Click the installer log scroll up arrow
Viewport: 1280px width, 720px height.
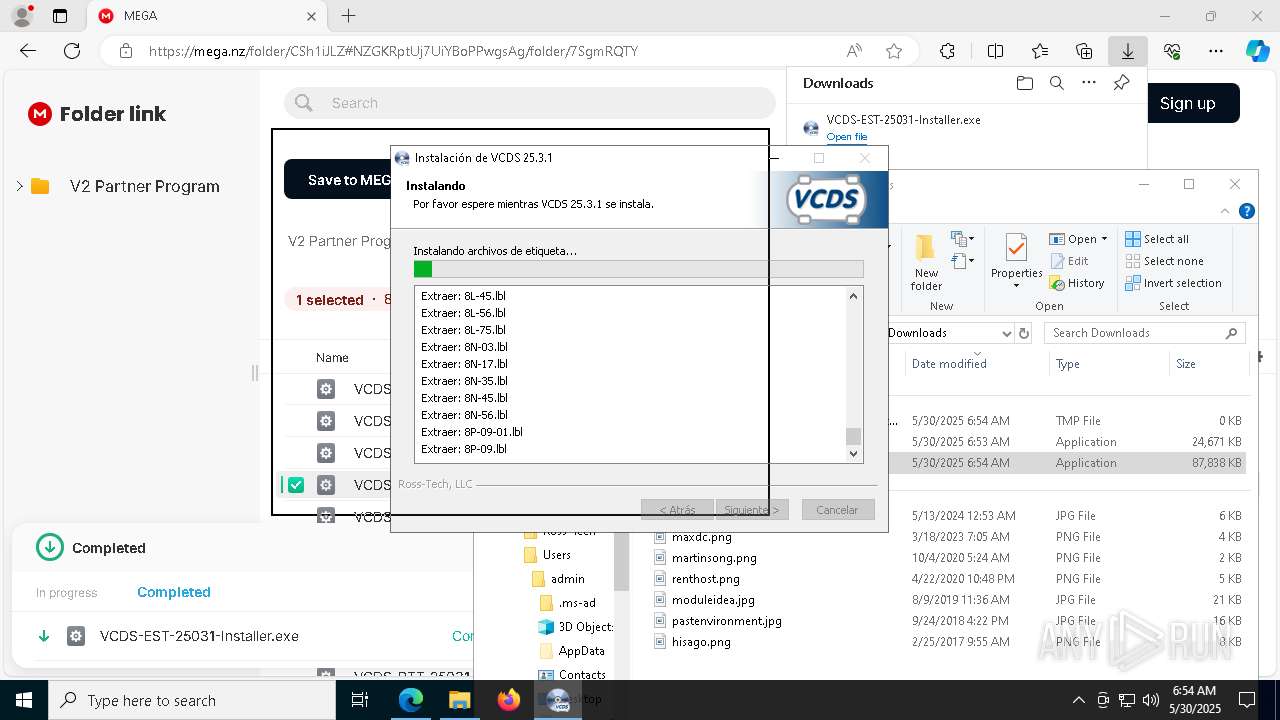853,295
